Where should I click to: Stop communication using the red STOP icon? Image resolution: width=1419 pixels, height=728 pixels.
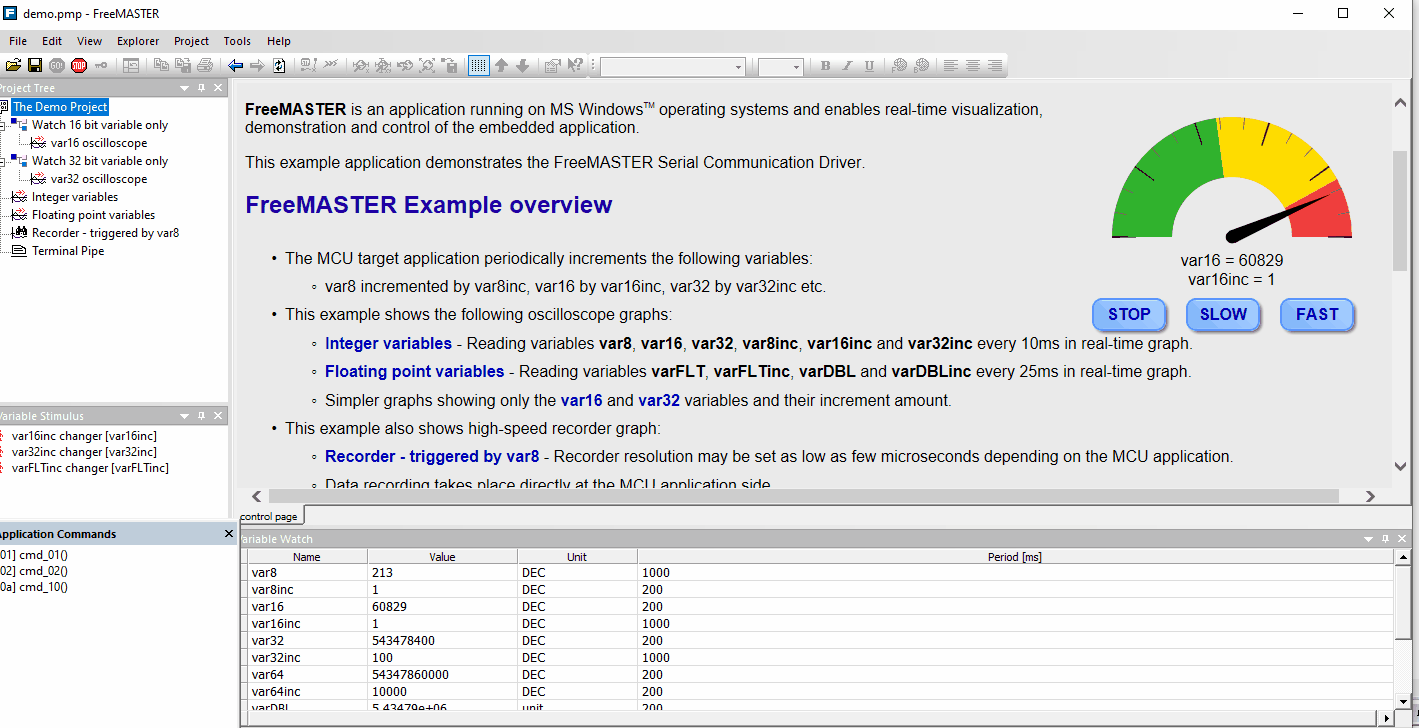tap(79, 64)
